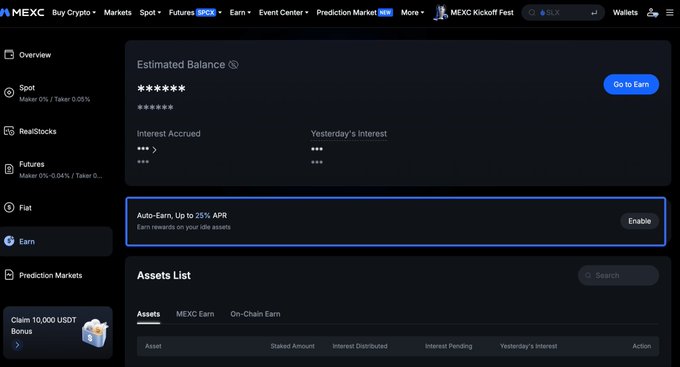The height and width of the screenshot is (367, 680).
Task: Click the Interest Distributed column header
Action: pyautogui.click(x=360, y=346)
